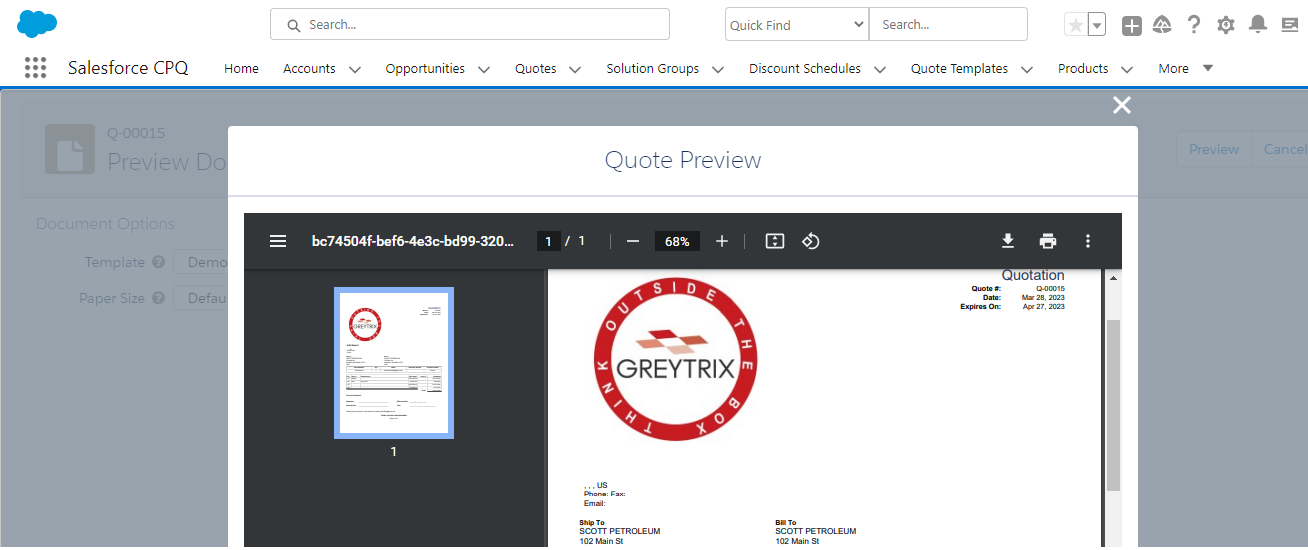Open the Discount Schedules tab

pos(805,68)
